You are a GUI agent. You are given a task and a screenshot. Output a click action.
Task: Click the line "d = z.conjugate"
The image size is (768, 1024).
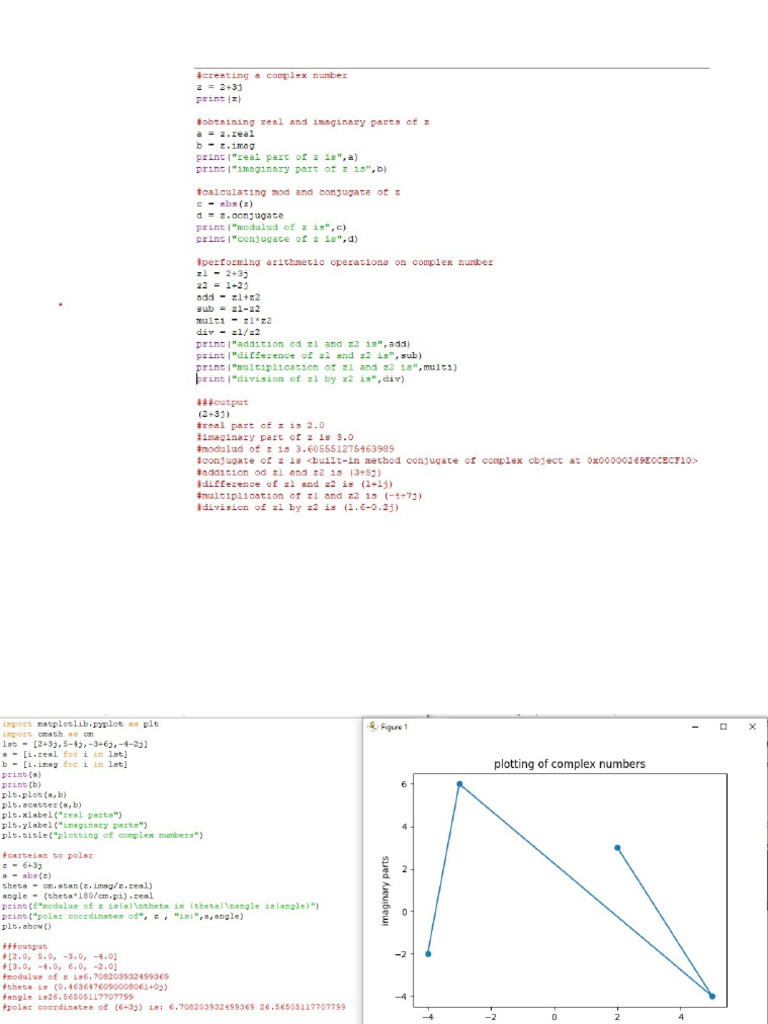coord(240,216)
